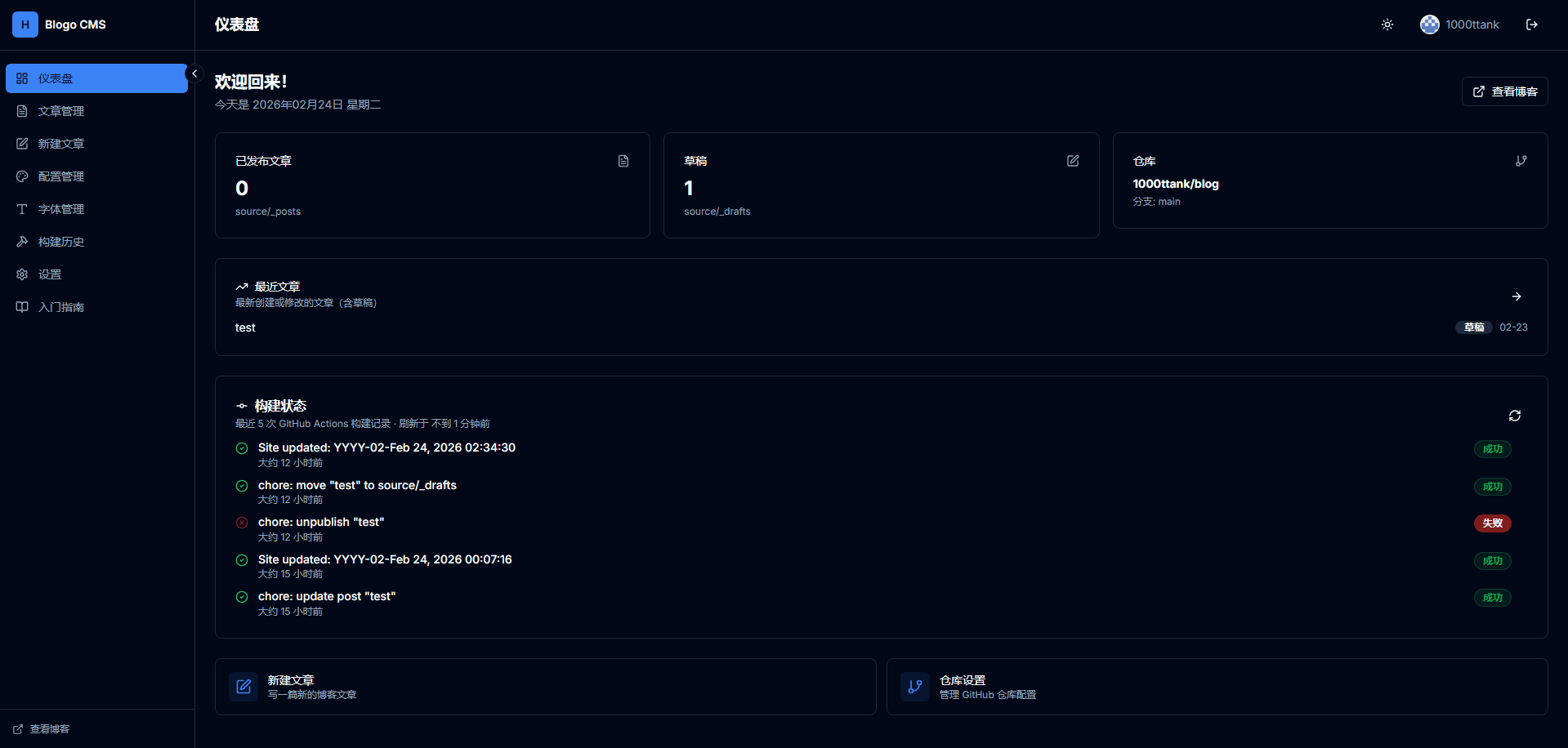Viewport: 1568px width, 748px height.
Task: Open 配置管理 from the sidebar
Action: coord(61,176)
